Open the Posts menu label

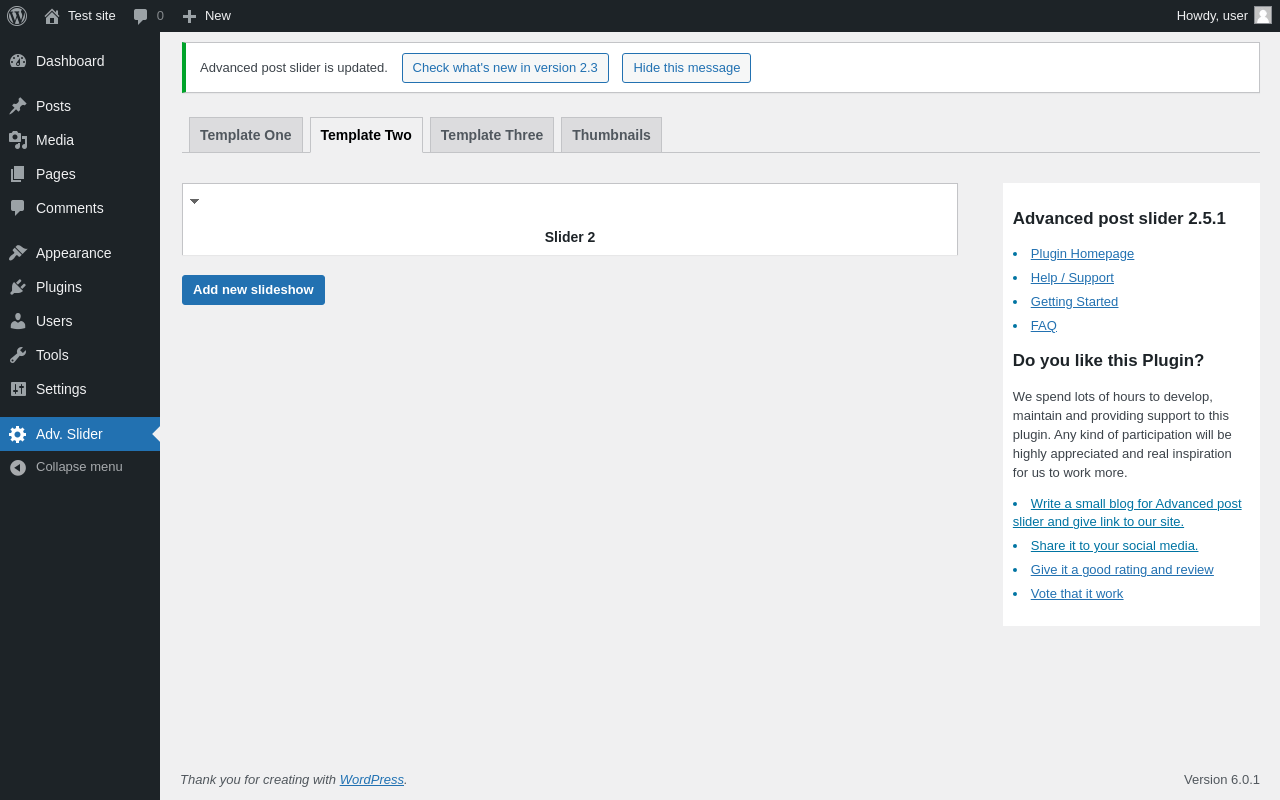tap(53, 106)
